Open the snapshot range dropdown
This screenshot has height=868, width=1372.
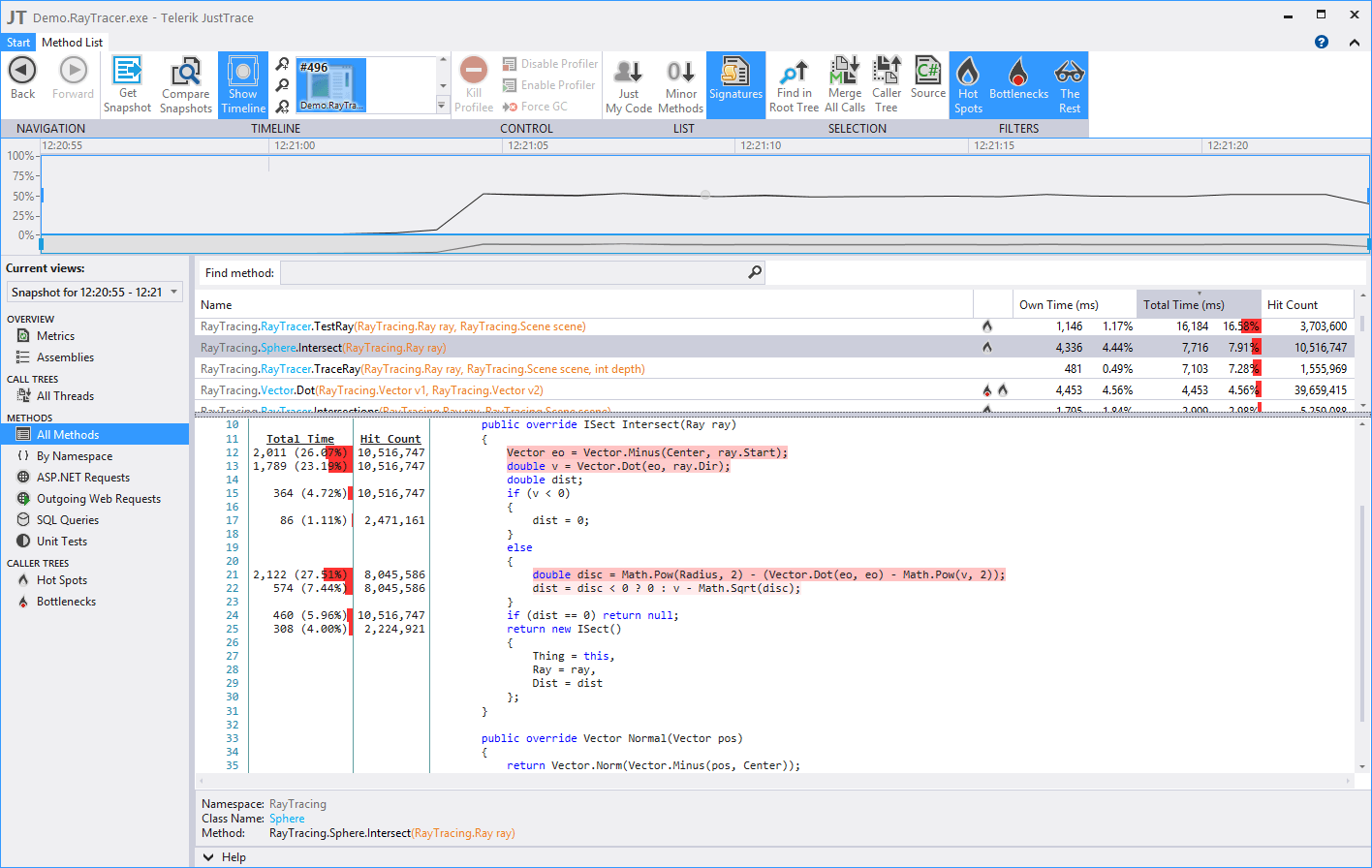[x=95, y=292]
